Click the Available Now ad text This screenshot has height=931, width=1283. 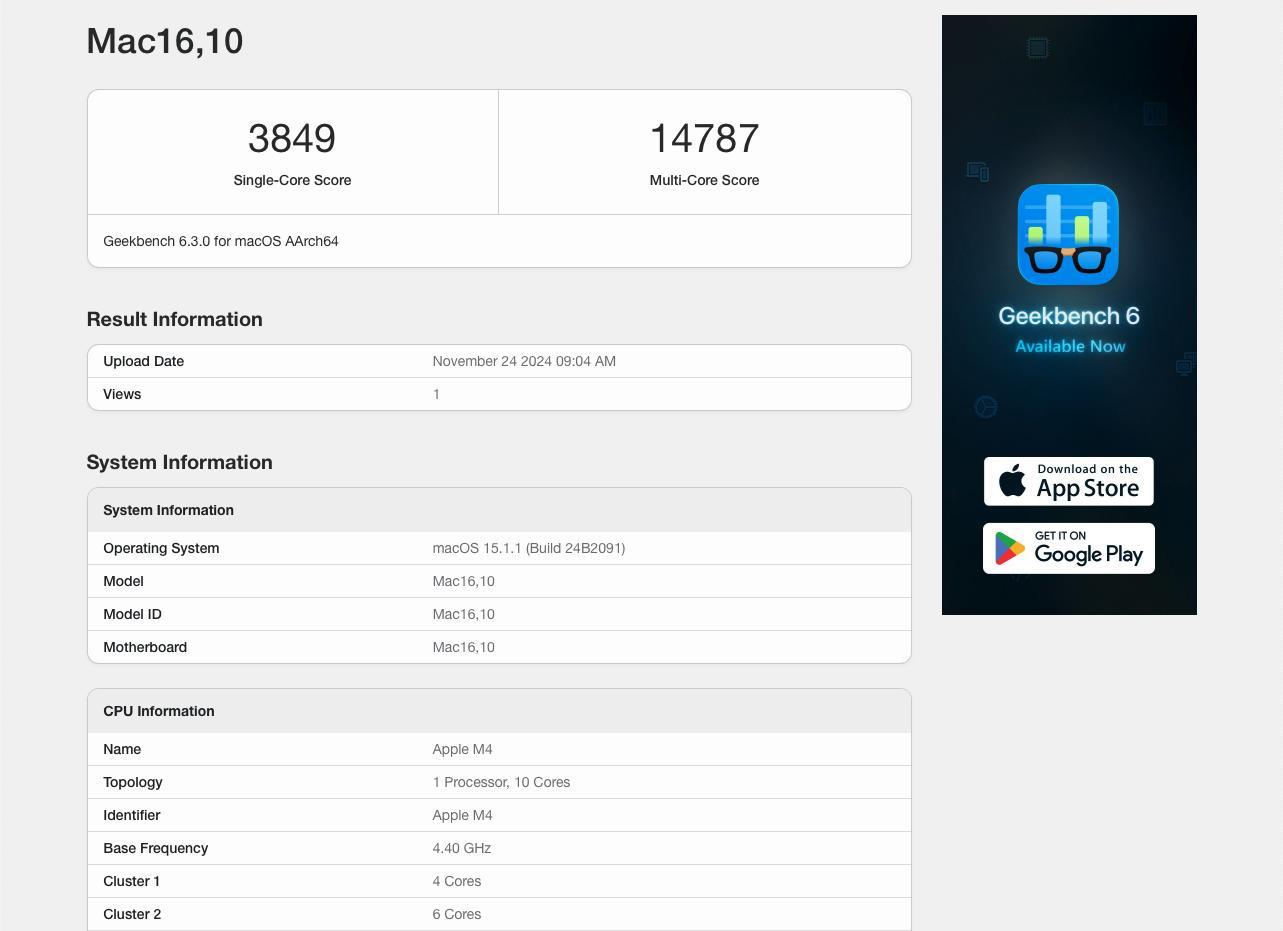pyautogui.click(x=1070, y=346)
